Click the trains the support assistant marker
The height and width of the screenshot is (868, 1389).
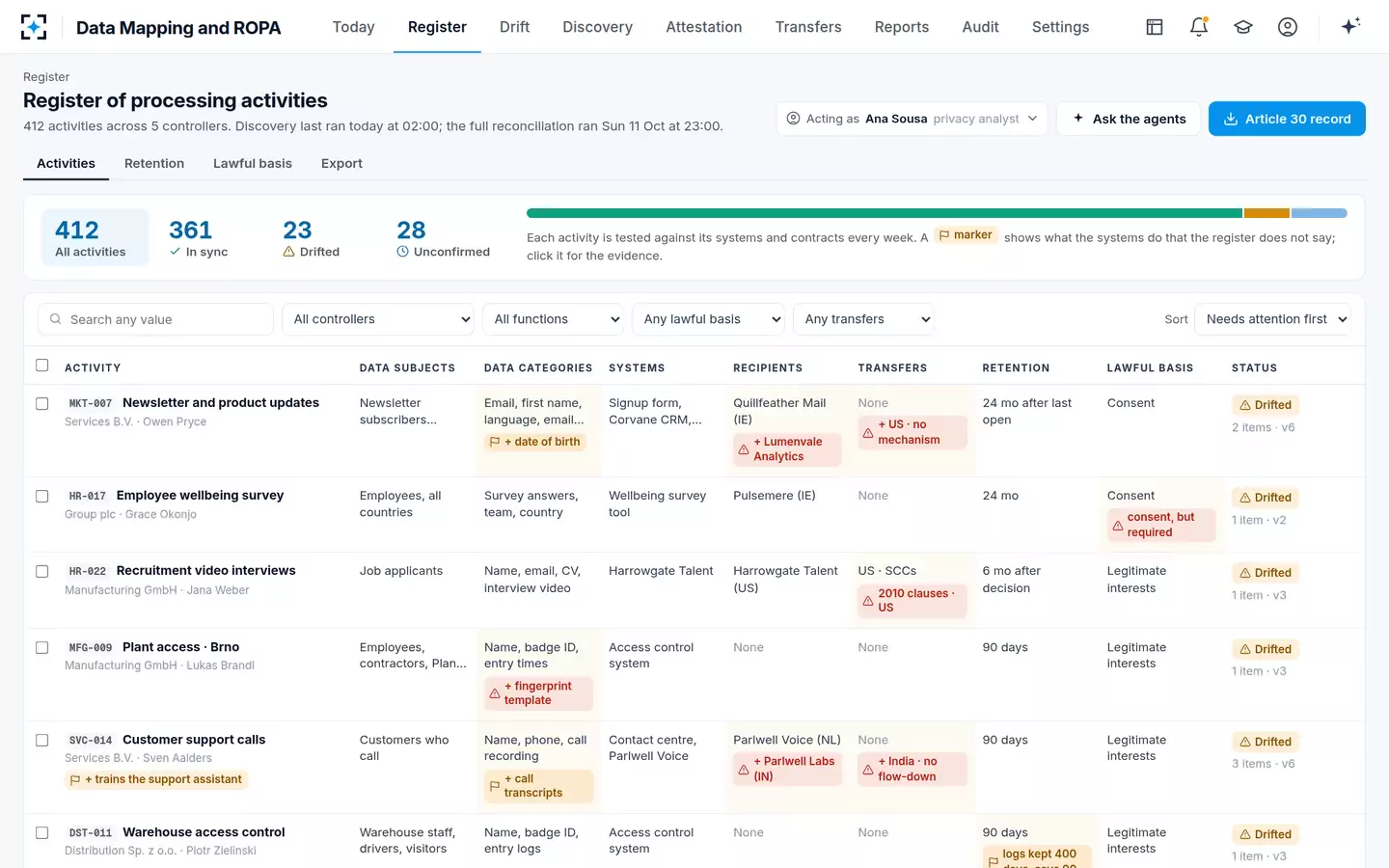coord(156,779)
